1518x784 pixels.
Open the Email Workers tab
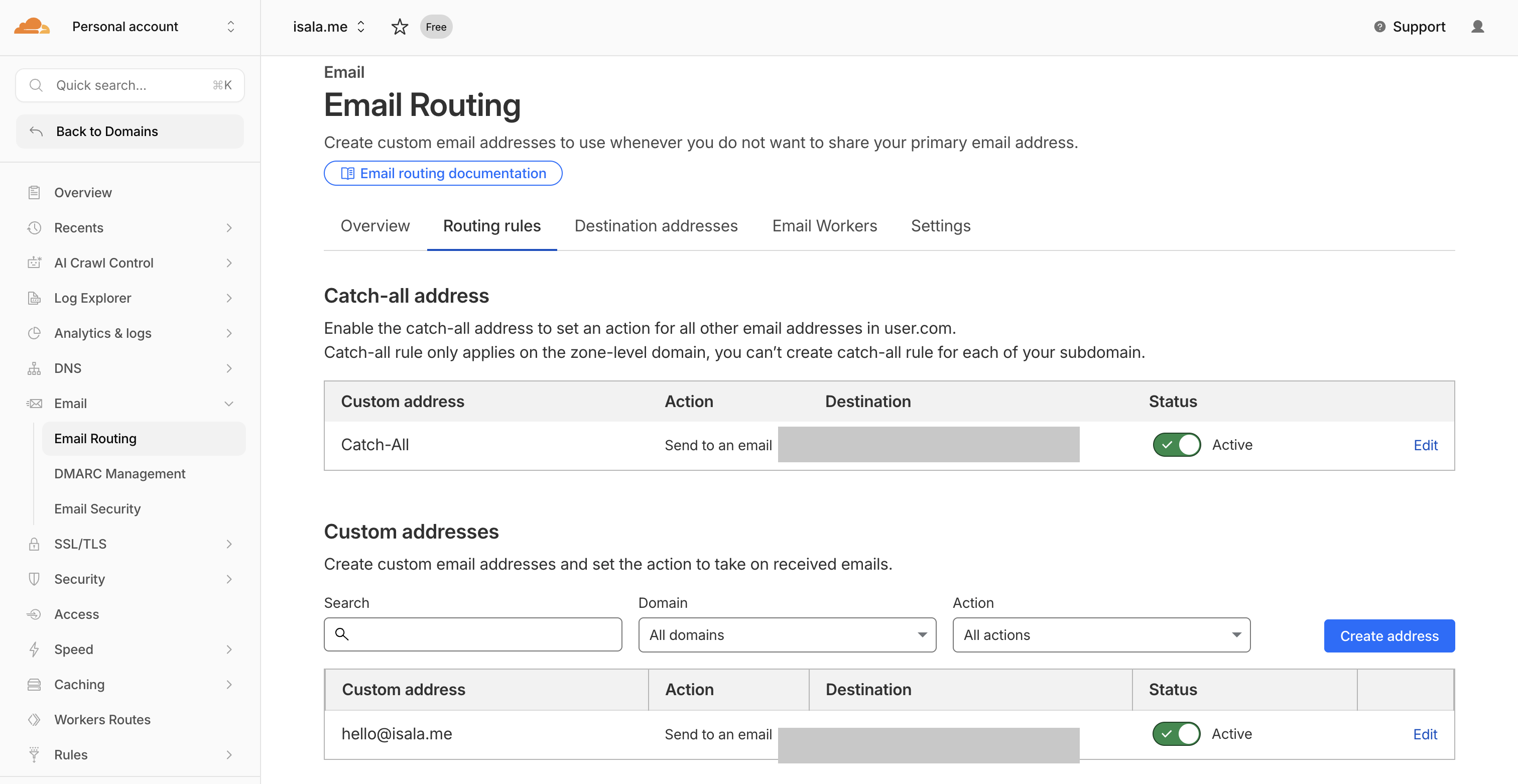point(824,225)
